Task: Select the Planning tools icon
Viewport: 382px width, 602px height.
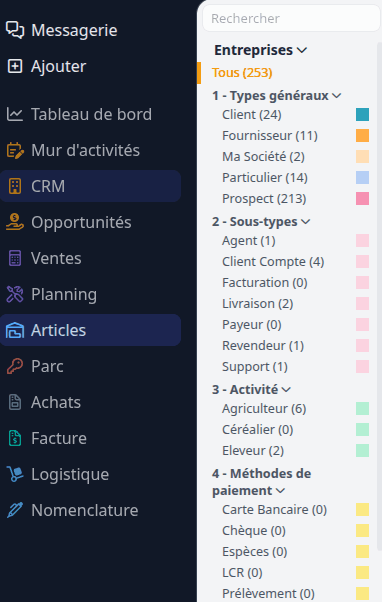Action: tap(15, 294)
